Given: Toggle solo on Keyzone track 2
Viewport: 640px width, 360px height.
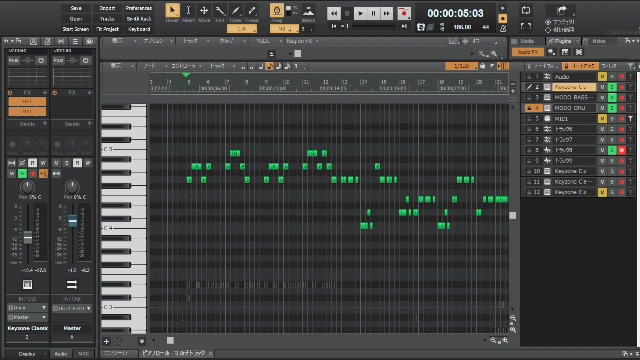Looking at the screenshot, I should pyautogui.click(x=612, y=87).
